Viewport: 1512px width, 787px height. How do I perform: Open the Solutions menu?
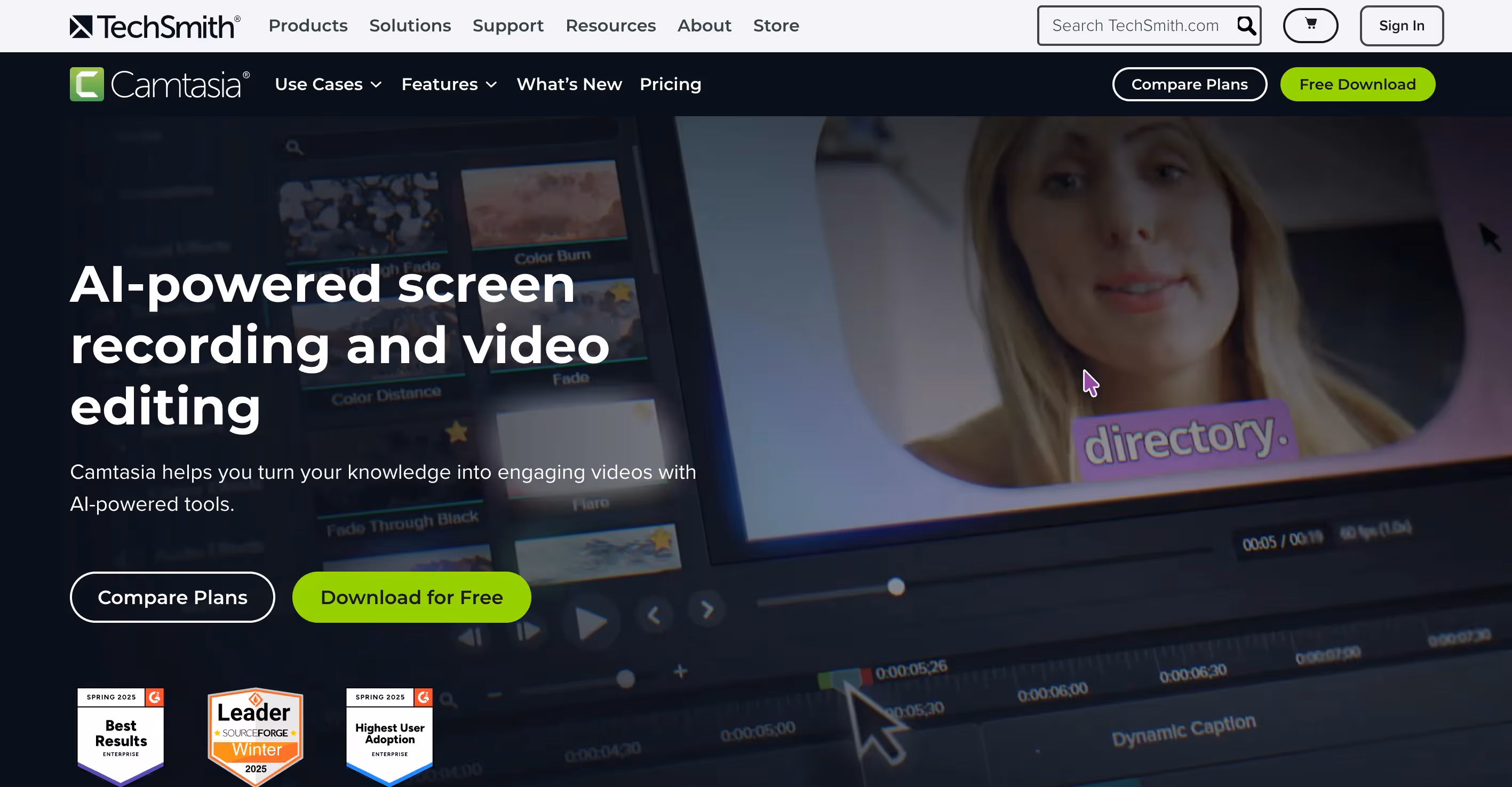[x=410, y=26]
